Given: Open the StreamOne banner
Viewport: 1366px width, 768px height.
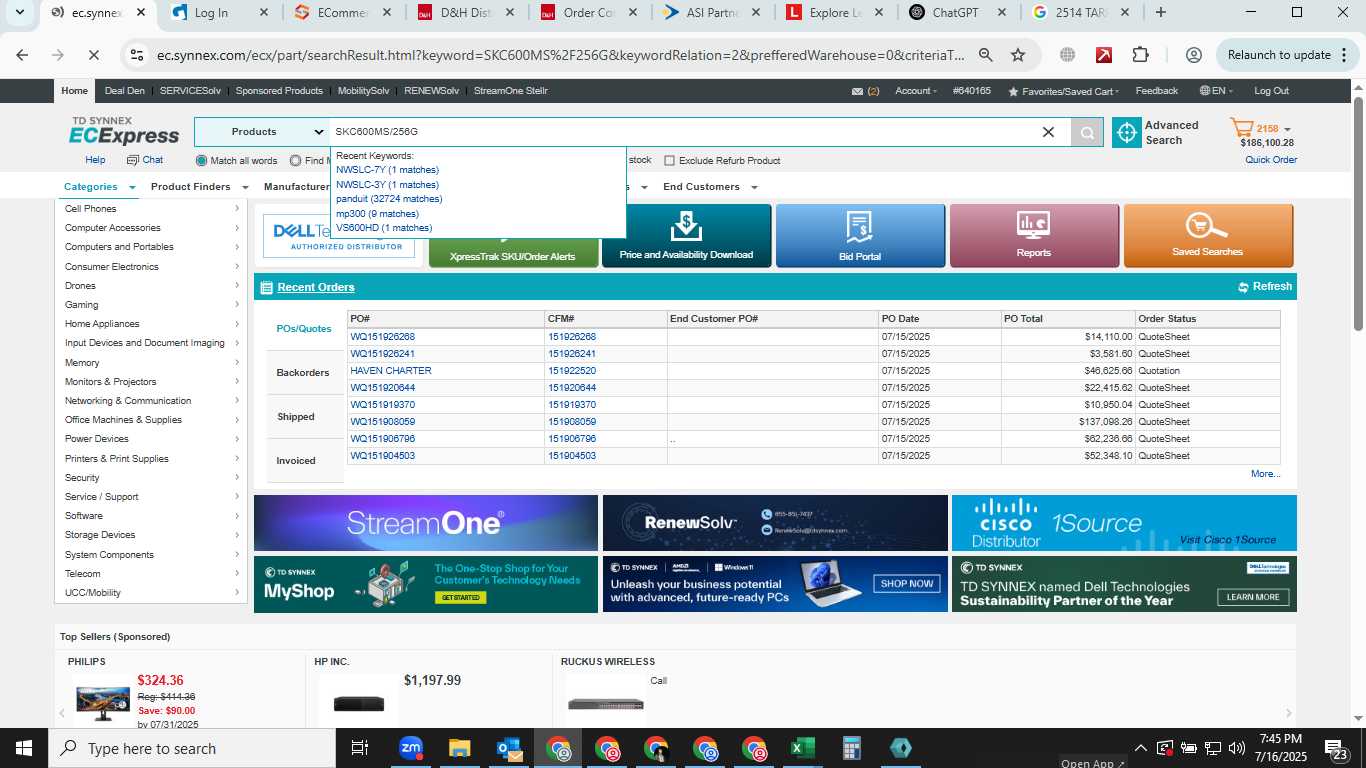Looking at the screenshot, I should click(426, 523).
